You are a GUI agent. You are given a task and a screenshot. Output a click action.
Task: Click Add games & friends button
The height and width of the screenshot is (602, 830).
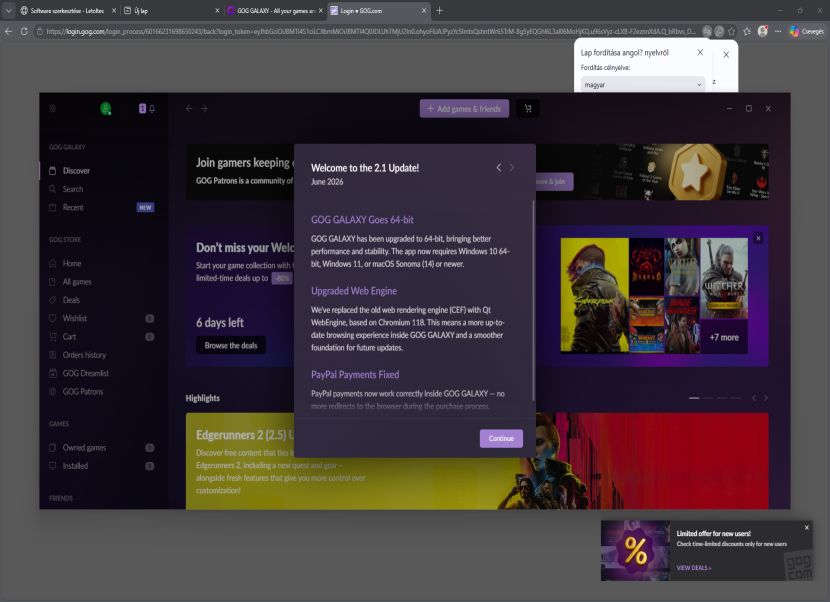[x=464, y=109]
